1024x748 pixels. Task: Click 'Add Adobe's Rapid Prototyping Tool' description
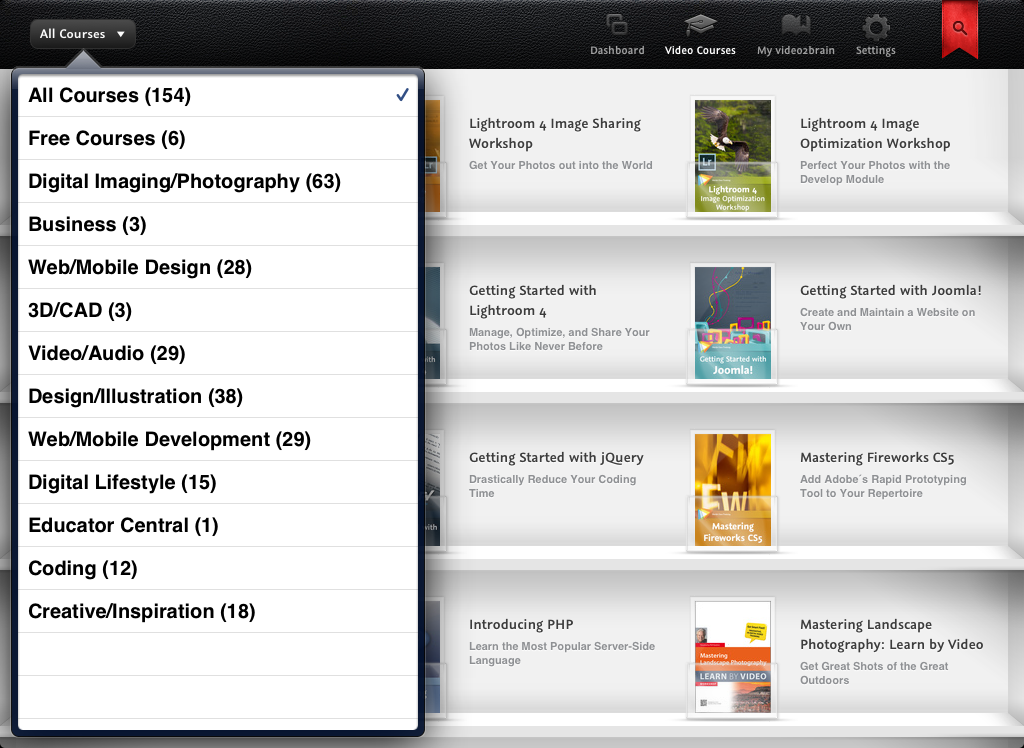pyautogui.click(x=883, y=486)
